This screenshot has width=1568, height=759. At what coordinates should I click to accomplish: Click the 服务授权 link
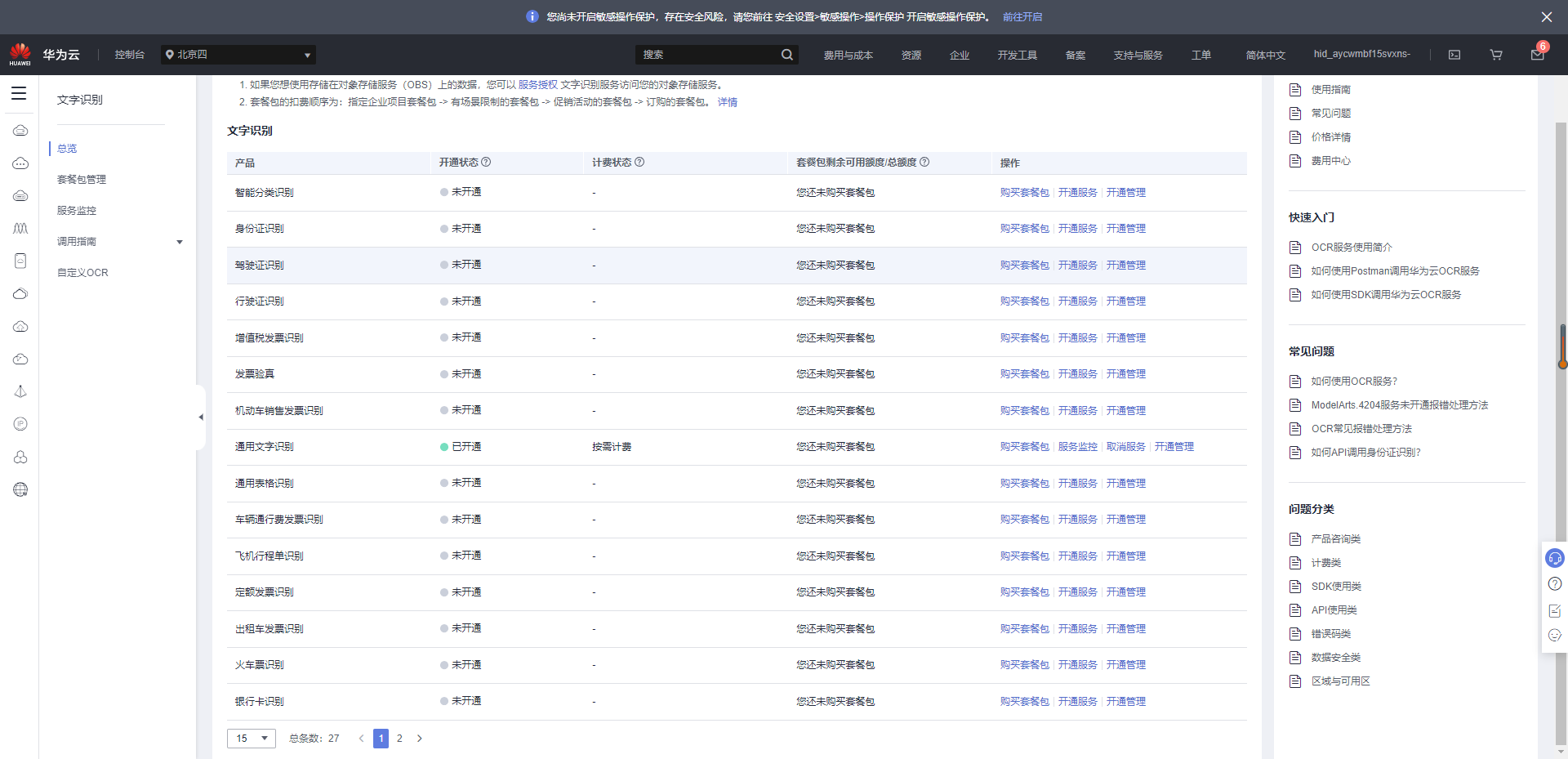pos(537,85)
